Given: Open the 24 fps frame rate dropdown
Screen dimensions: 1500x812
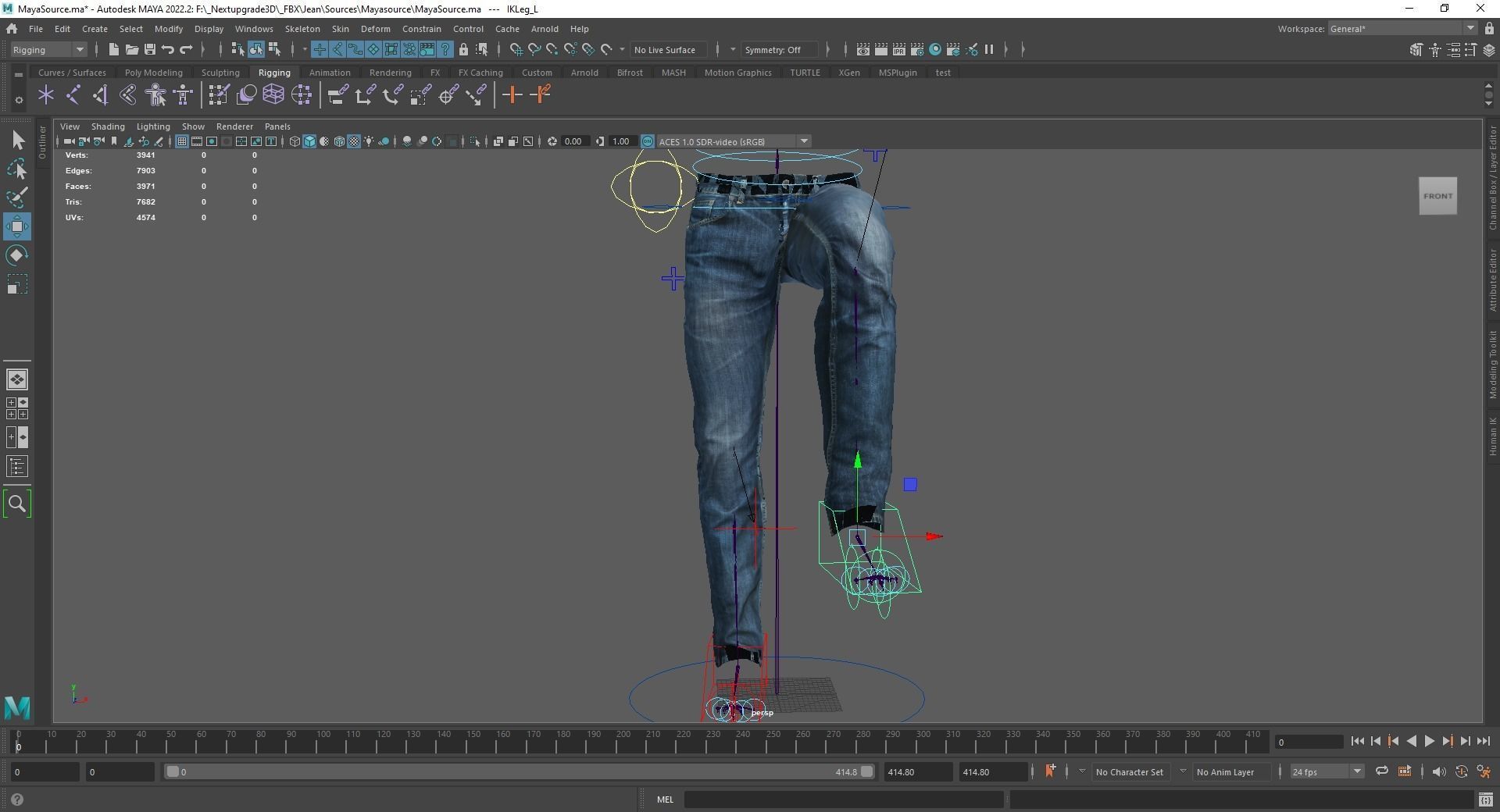Looking at the screenshot, I should [1327, 771].
